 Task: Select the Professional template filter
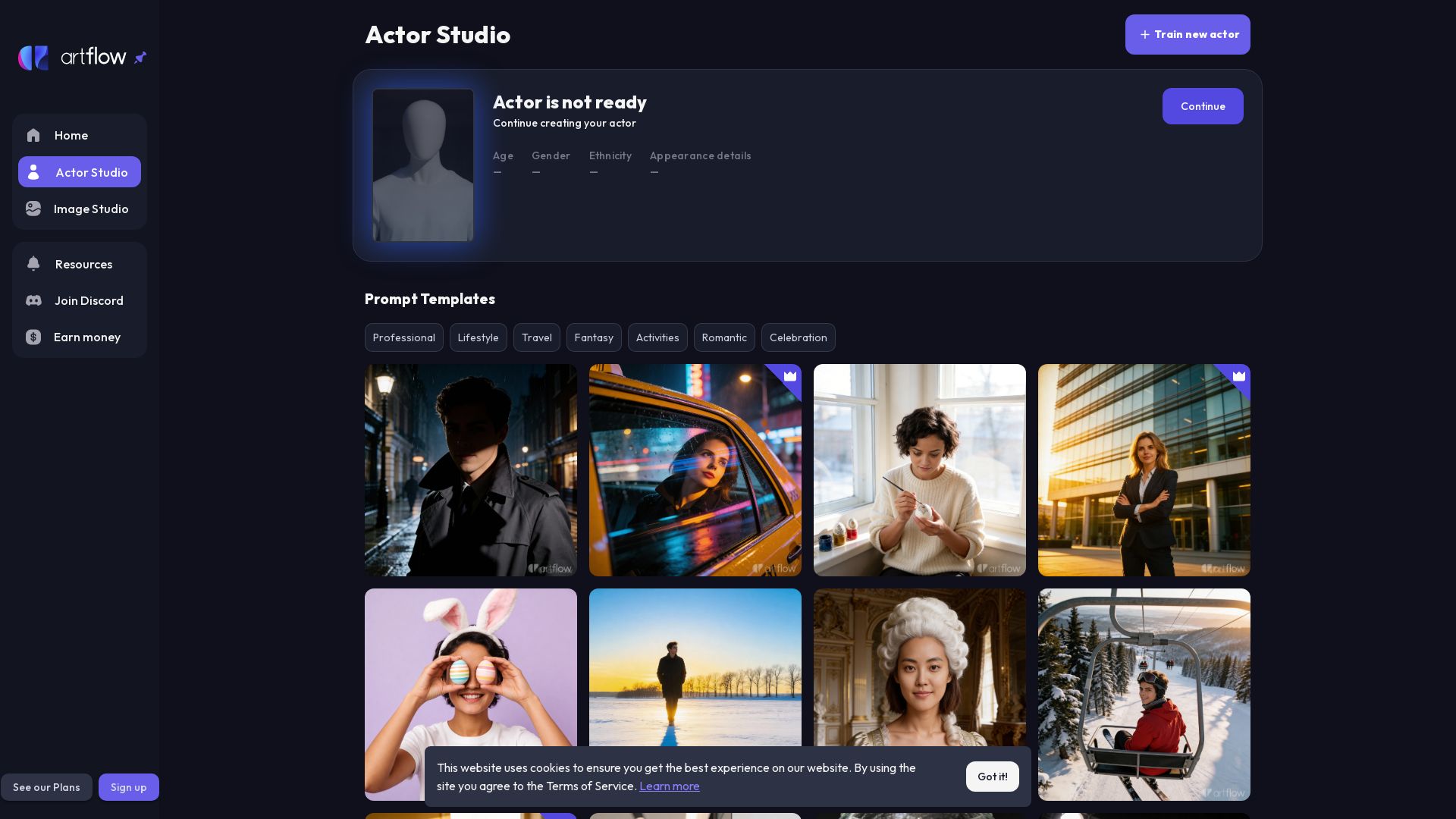point(403,337)
